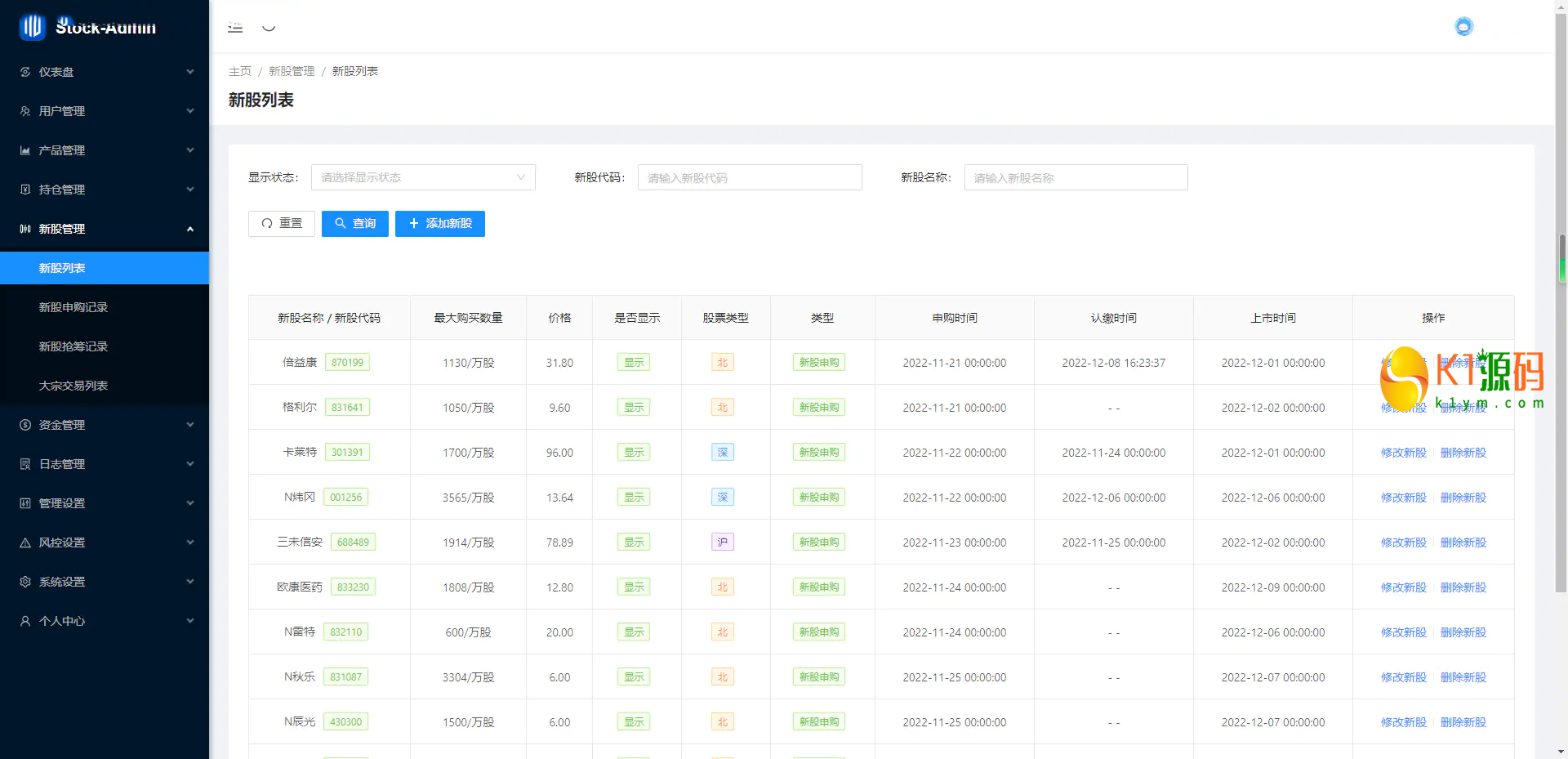Click the 仪表盘 dashboard icon
1568x759 pixels.
coord(25,72)
